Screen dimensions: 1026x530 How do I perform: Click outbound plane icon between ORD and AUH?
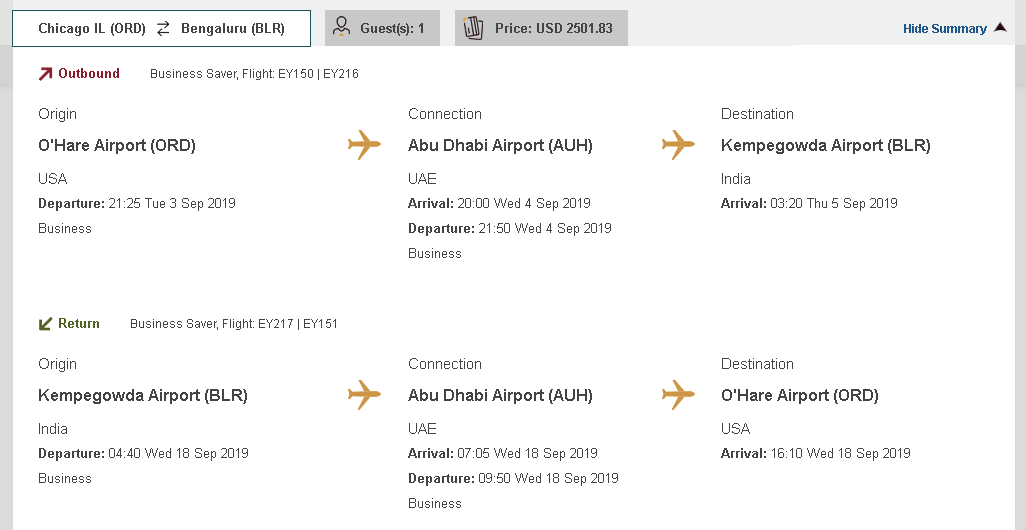point(364,145)
